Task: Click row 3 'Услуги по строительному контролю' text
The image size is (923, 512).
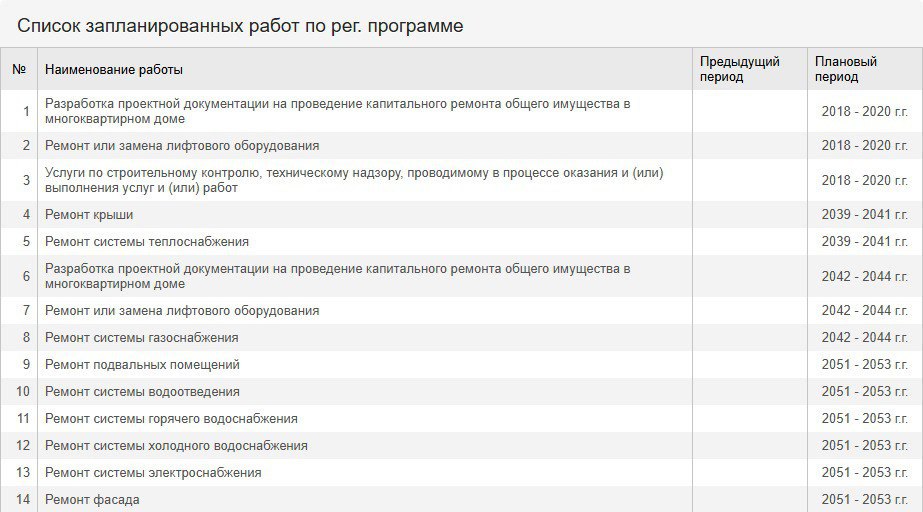Action: tap(354, 180)
